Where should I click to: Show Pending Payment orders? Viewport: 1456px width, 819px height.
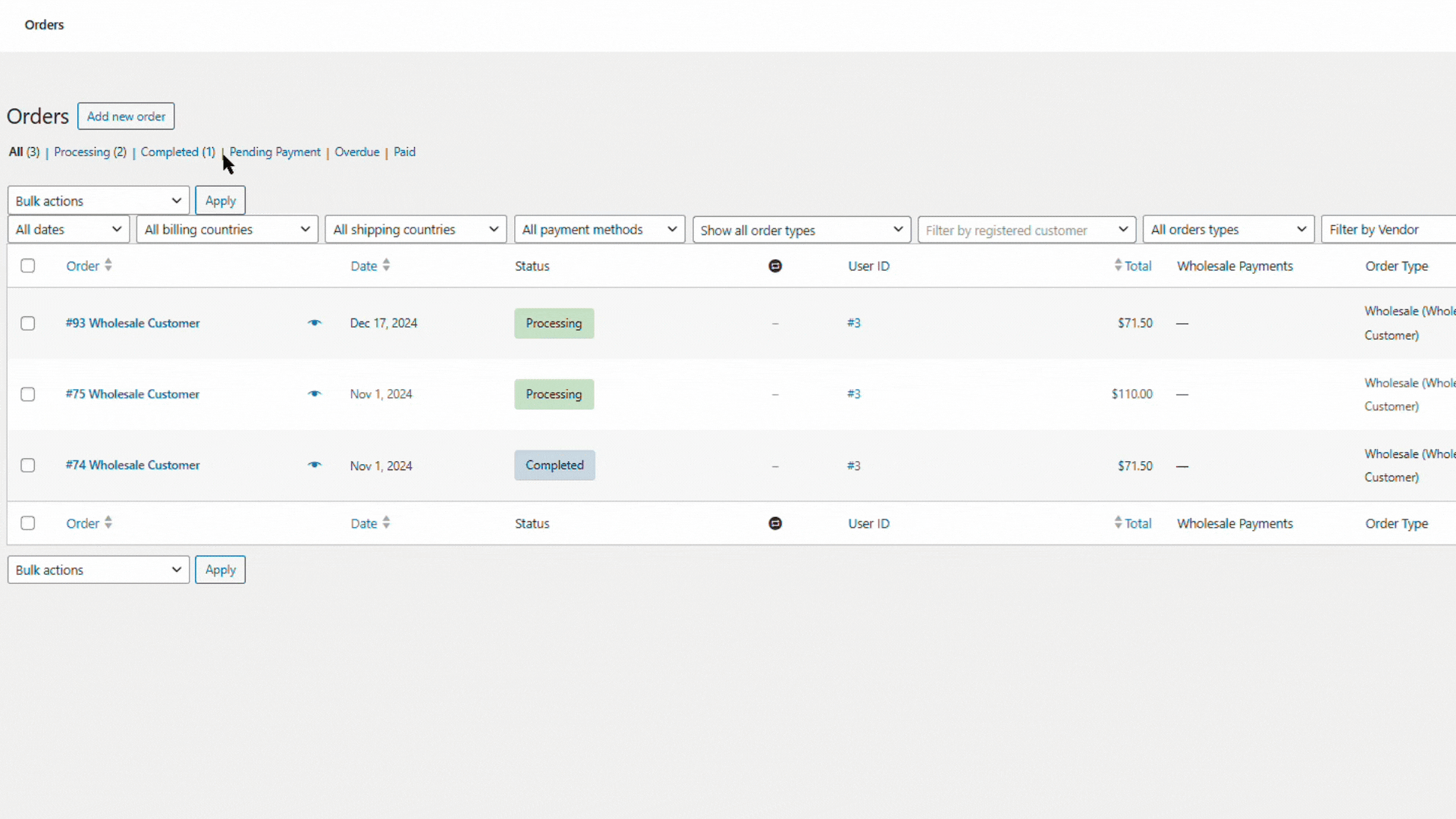point(275,152)
